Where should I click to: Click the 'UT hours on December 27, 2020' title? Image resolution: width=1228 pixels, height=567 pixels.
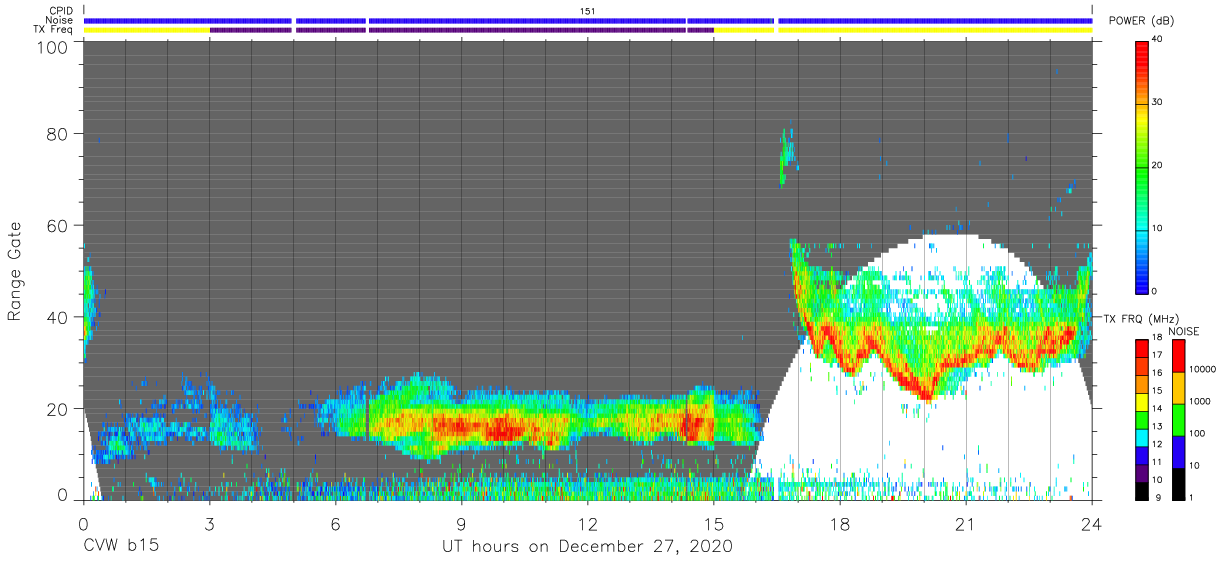[x=588, y=547]
